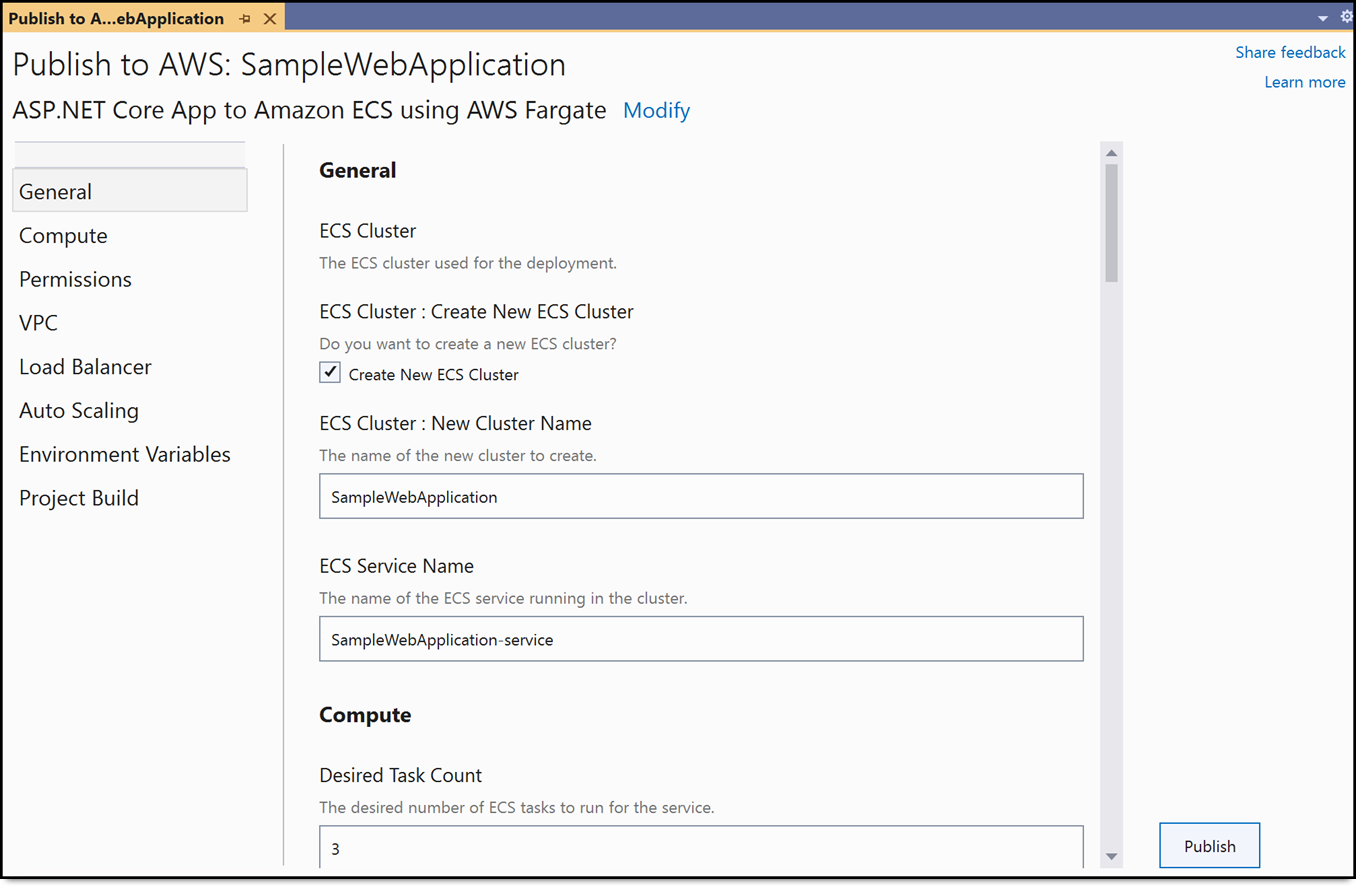The height and width of the screenshot is (886, 1356).
Task: Close the Publish to AWS tab
Action: 270,19
